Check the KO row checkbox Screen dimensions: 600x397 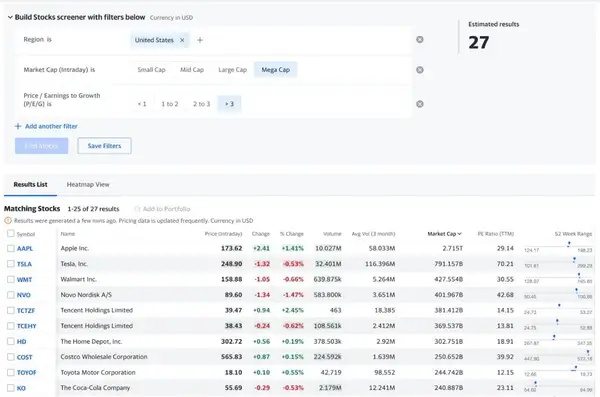click(x=11, y=388)
